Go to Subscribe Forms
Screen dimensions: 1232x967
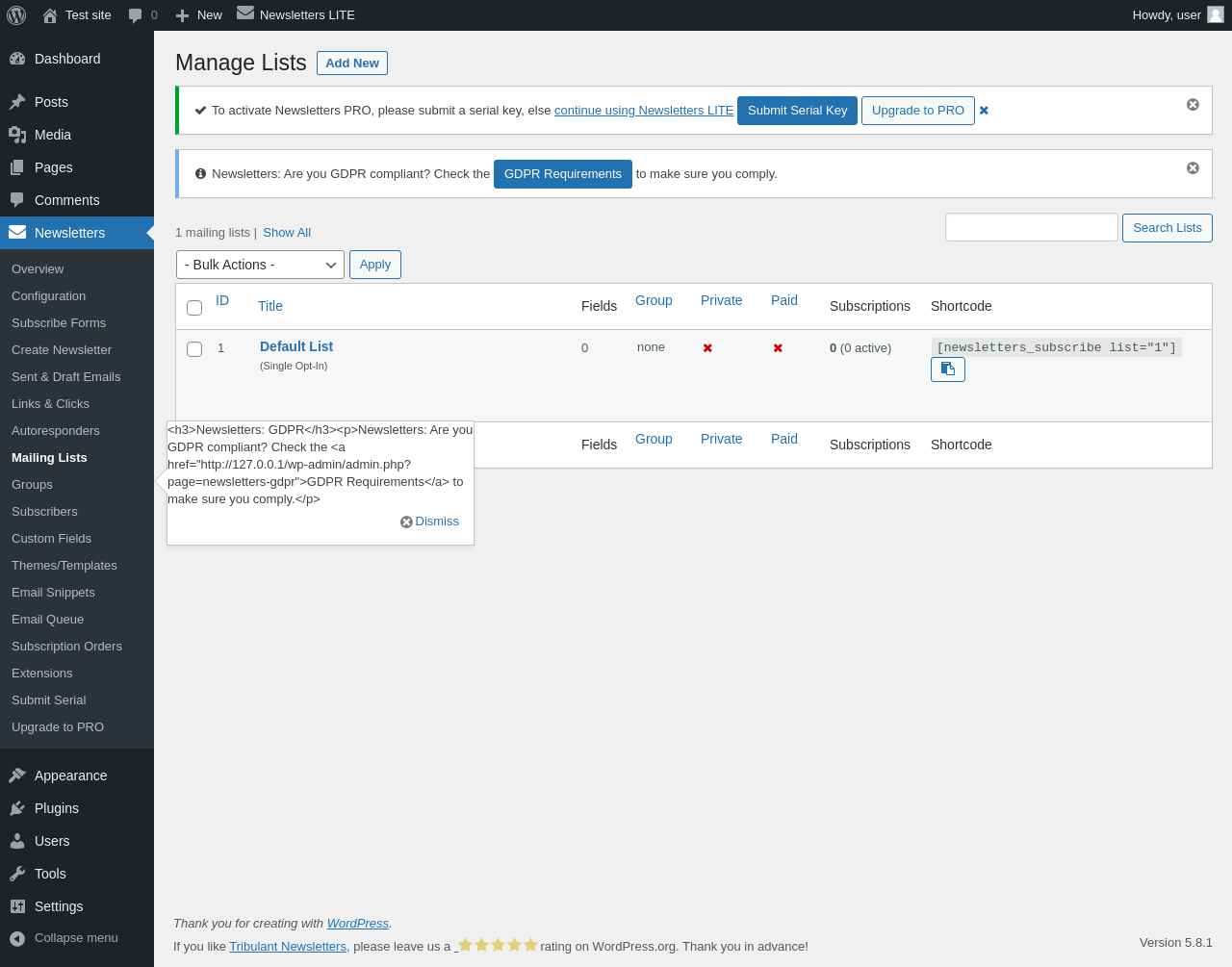click(x=59, y=323)
